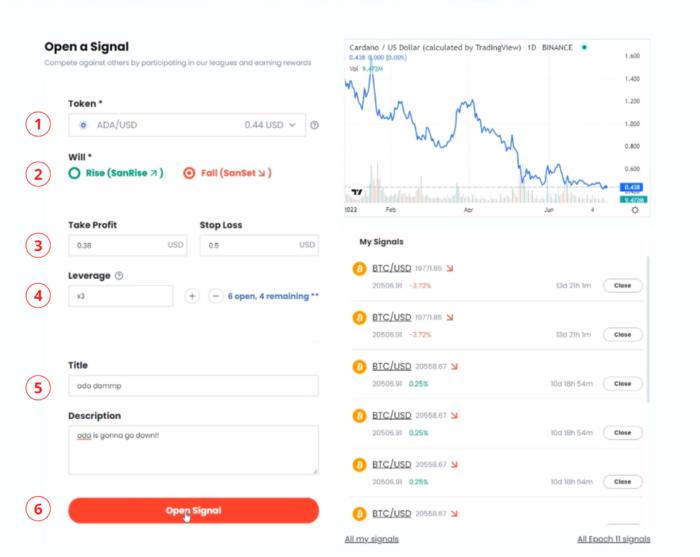Click the My Signals list scrollbar

[x=648, y=330]
